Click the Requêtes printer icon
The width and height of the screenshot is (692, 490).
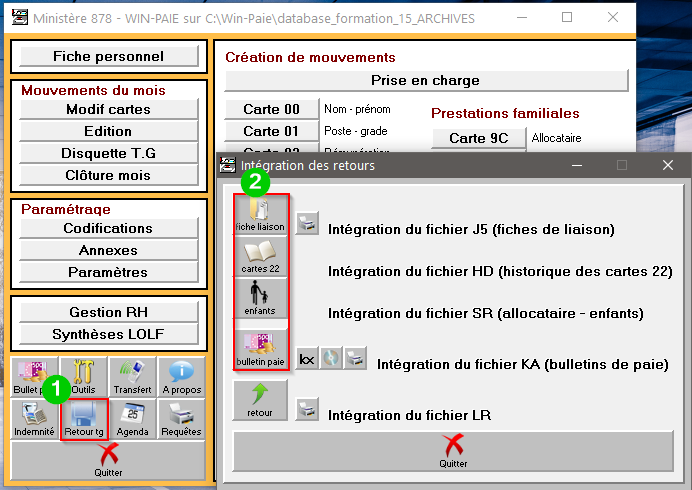click(181, 418)
